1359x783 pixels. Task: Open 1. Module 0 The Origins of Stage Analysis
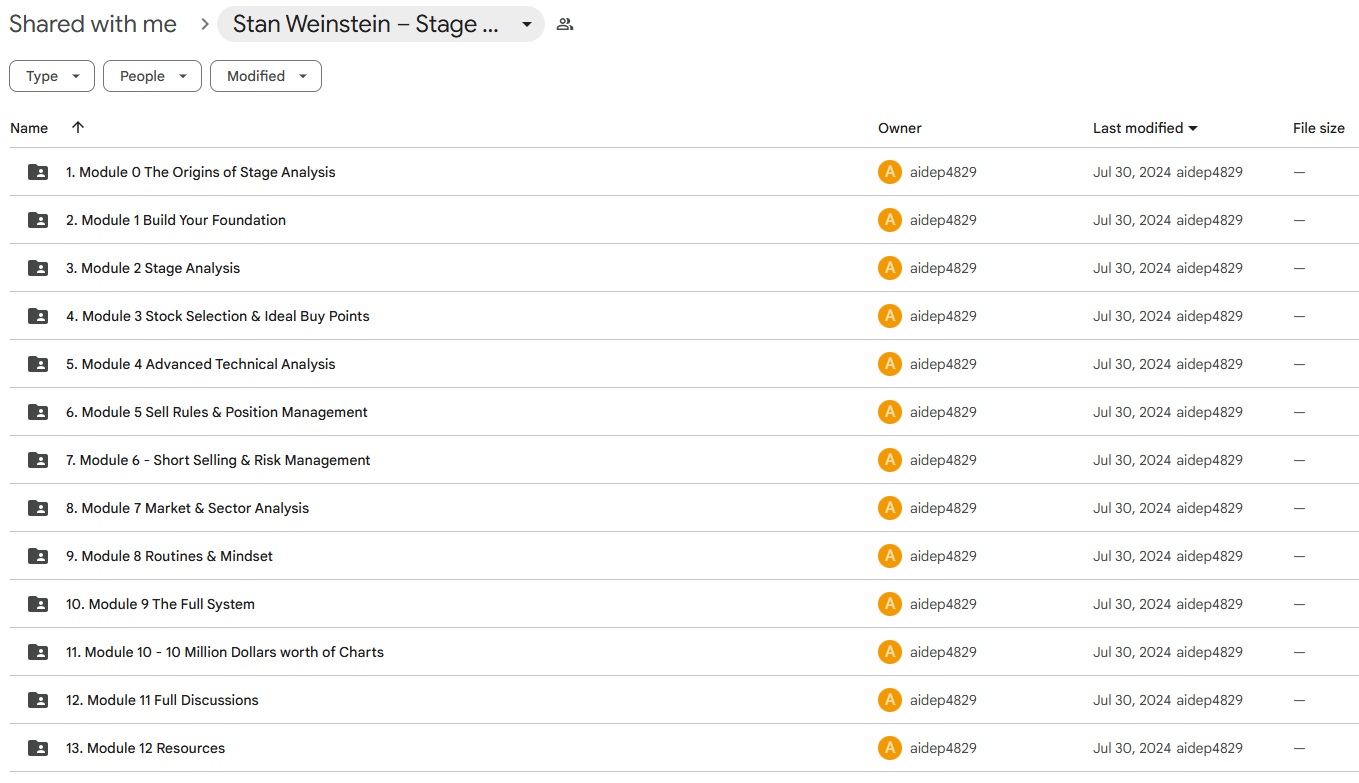[x=201, y=172]
